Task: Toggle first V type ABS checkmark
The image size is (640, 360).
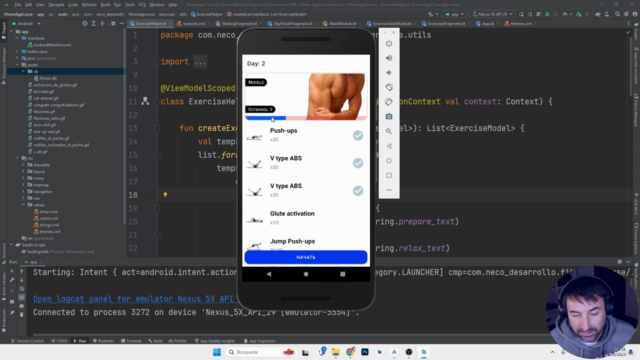Action: [x=358, y=163]
